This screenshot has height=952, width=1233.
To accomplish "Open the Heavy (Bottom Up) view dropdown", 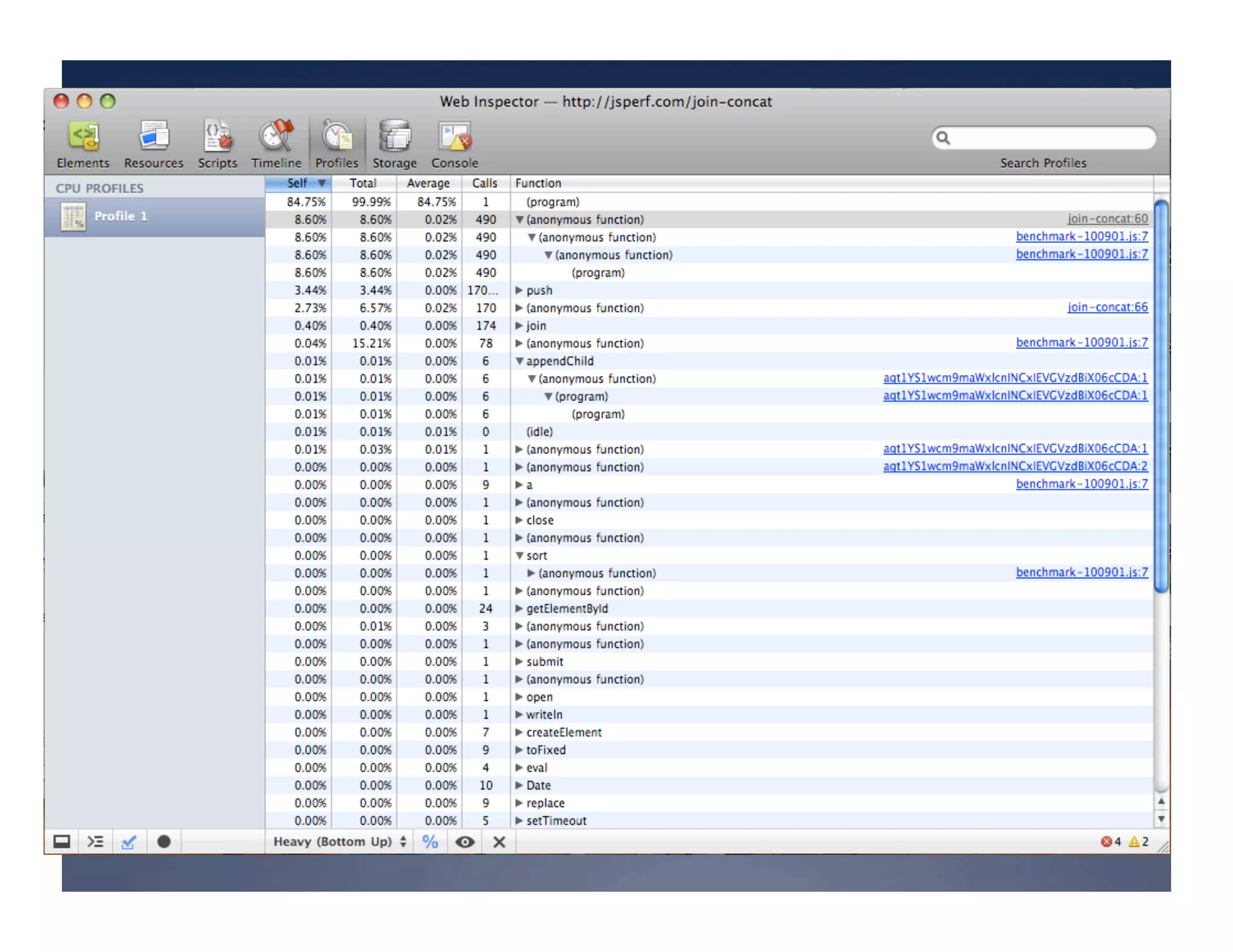I will 340,841.
